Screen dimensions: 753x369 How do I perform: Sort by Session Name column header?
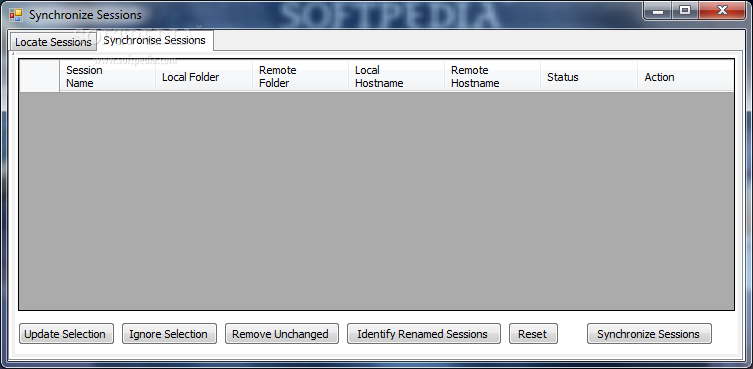coord(108,76)
